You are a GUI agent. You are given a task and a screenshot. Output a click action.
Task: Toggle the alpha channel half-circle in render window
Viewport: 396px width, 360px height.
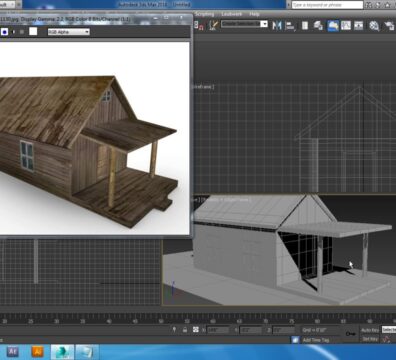coord(13,32)
